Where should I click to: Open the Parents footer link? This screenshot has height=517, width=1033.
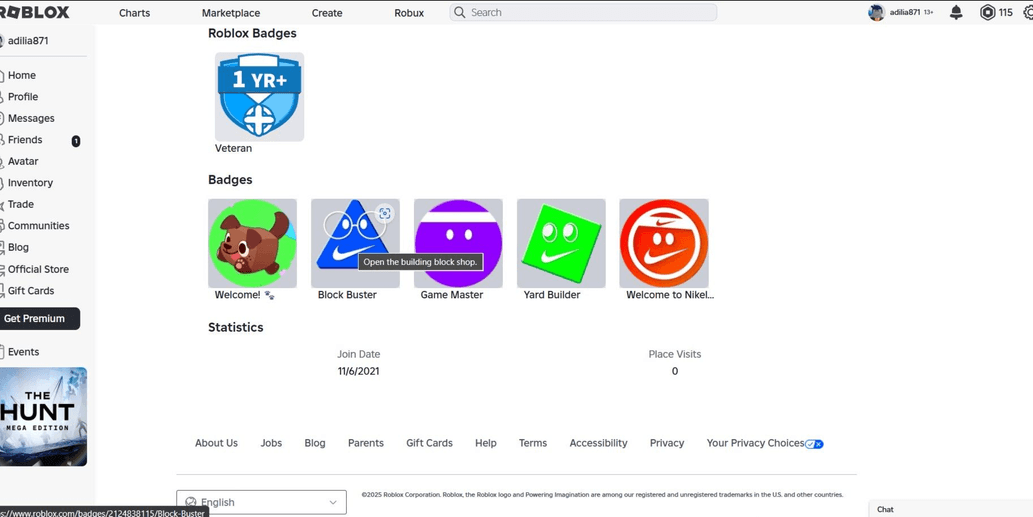click(x=366, y=443)
